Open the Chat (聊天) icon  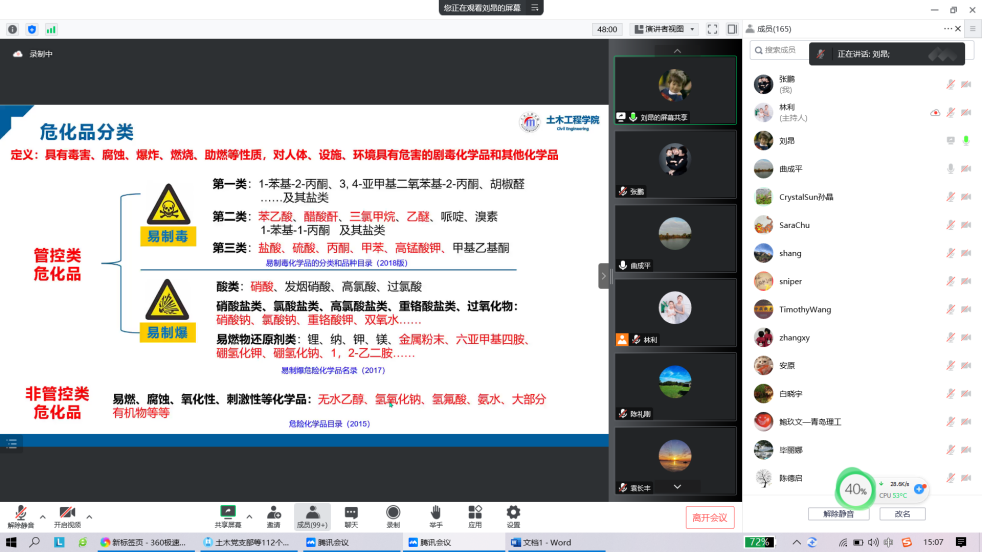click(351, 515)
